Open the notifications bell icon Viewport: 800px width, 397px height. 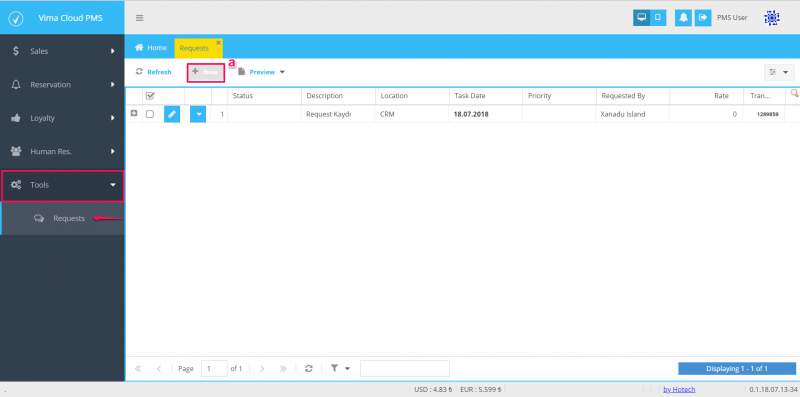683,18
